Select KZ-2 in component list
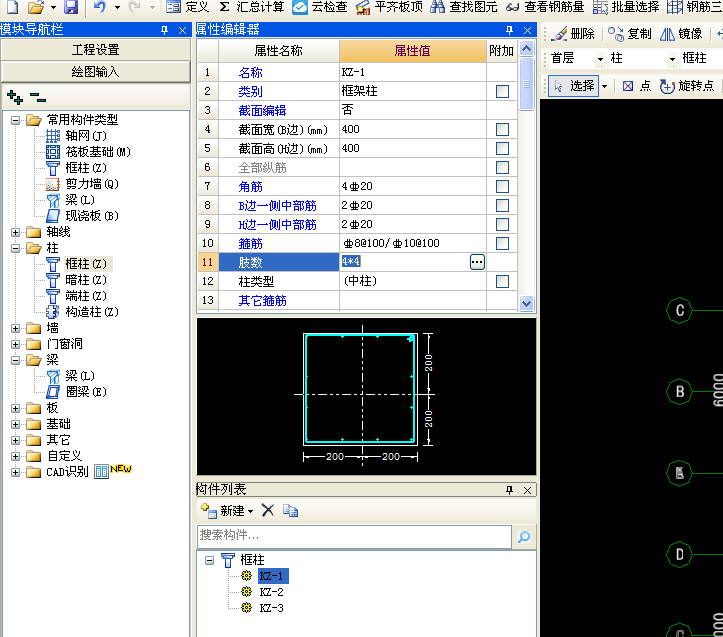The height and width of the screenshot is (637, 723). coord(271,592)
